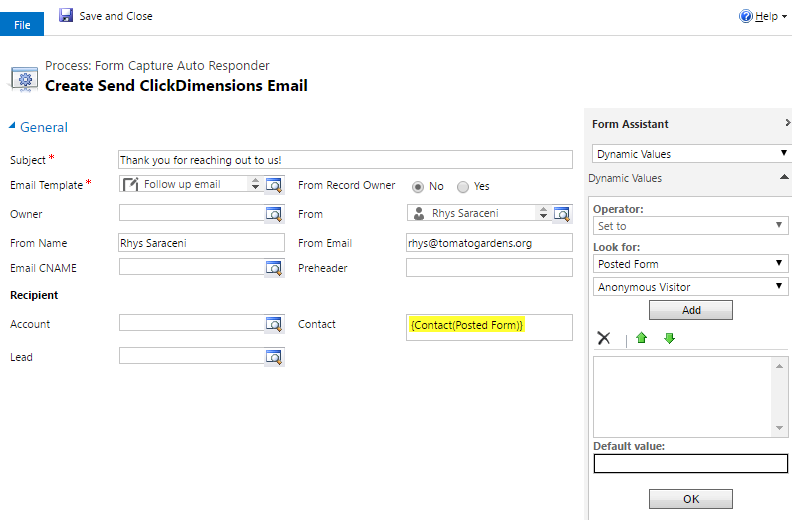Click into the Subject text field
This screenshot has height=520, width=792.
click(x=344, y=159)
